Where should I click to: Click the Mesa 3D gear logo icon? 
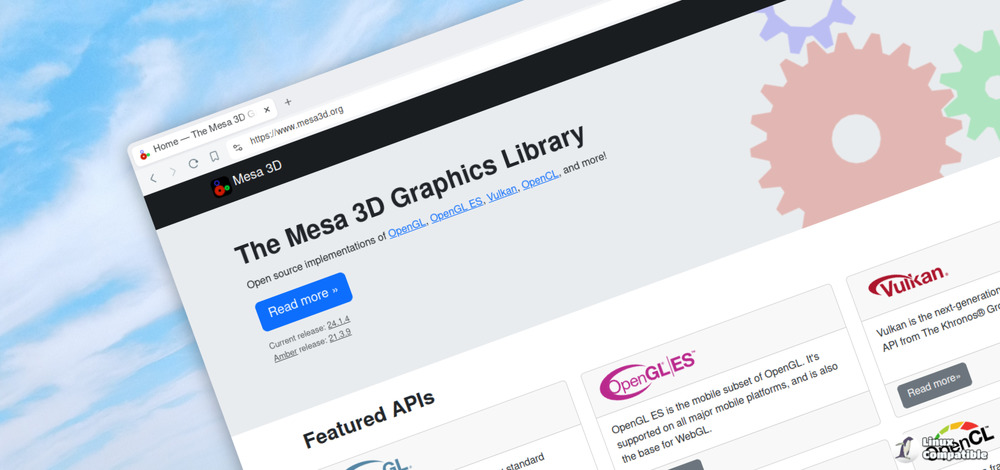[x=220, y=186]
